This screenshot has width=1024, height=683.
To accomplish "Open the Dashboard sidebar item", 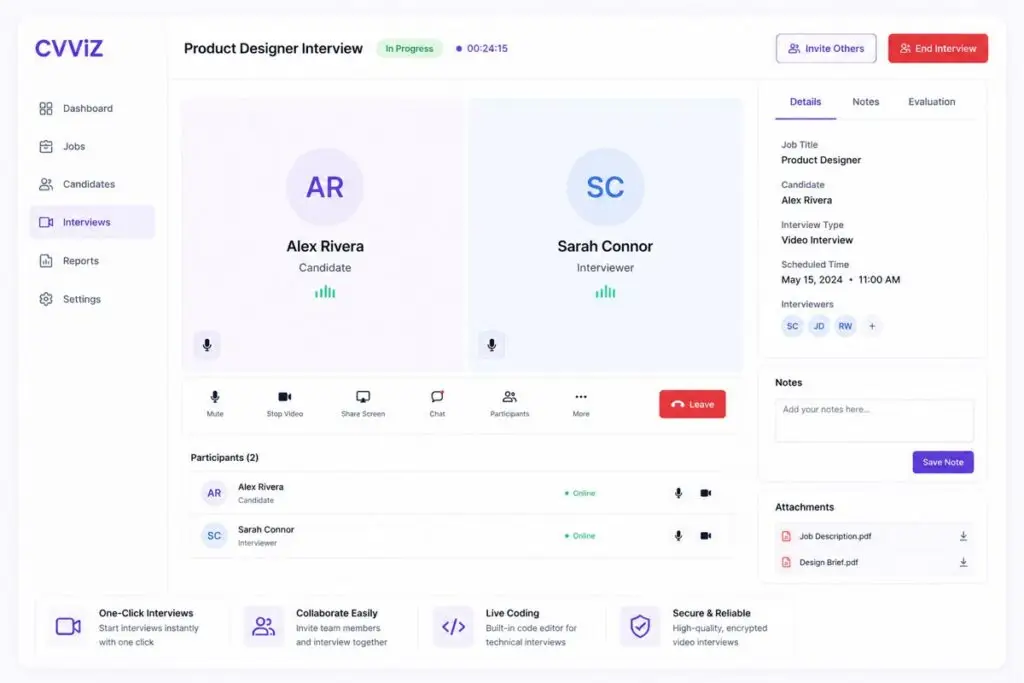I will (91, 108).
